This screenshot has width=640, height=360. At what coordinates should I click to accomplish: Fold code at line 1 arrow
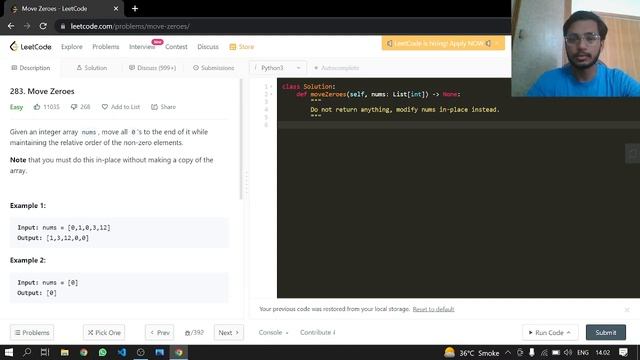pyautogui.click(x=271, y=87)
